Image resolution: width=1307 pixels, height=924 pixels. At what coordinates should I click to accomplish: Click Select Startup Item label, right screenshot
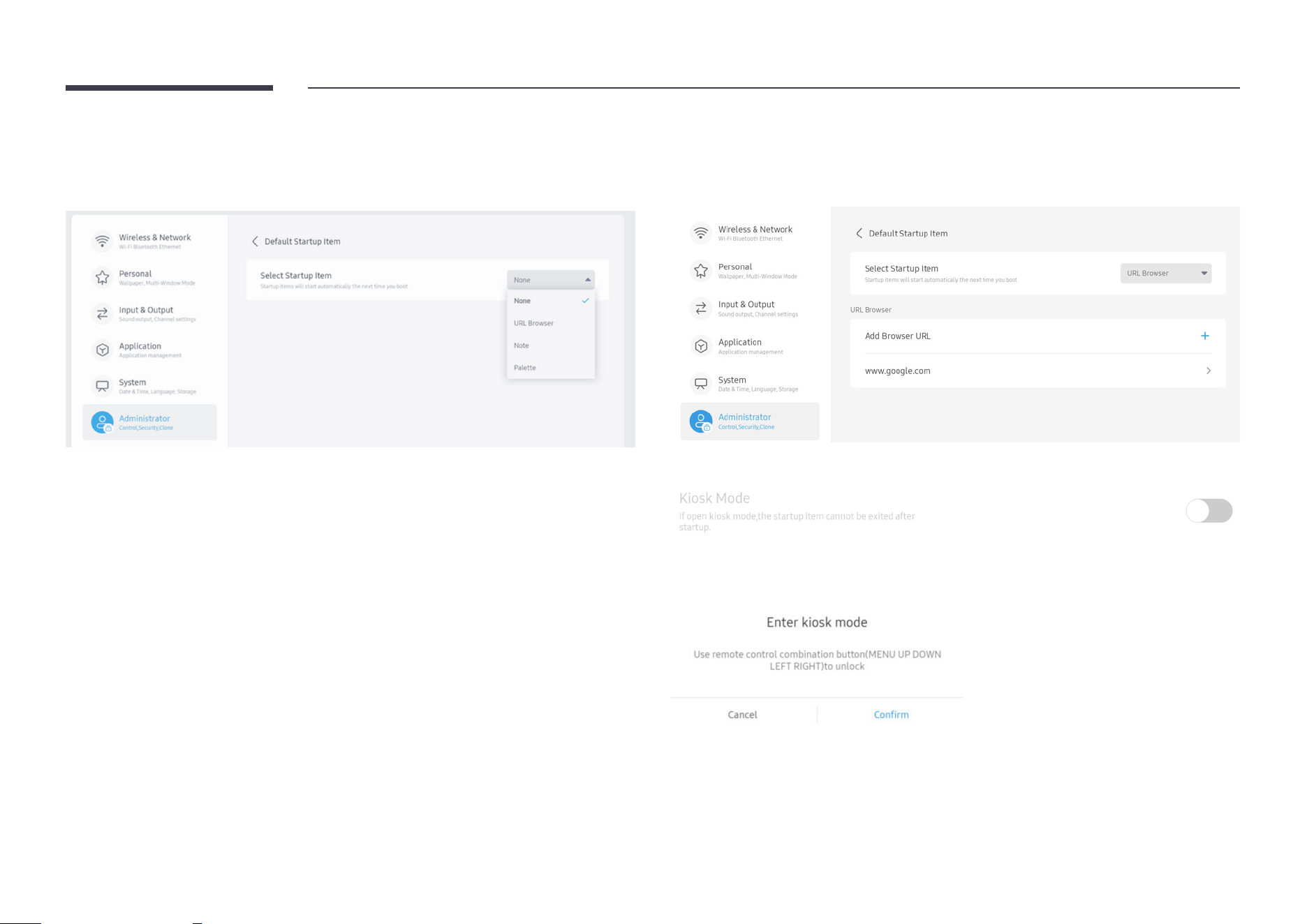[901, 269]
